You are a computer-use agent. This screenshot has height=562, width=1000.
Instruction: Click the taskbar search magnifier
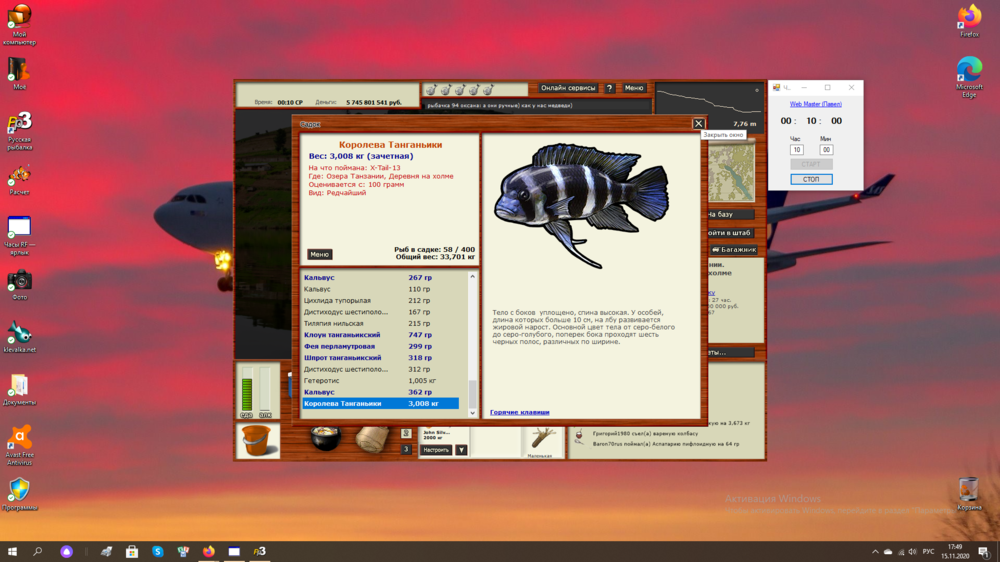(x=38, y=552)
